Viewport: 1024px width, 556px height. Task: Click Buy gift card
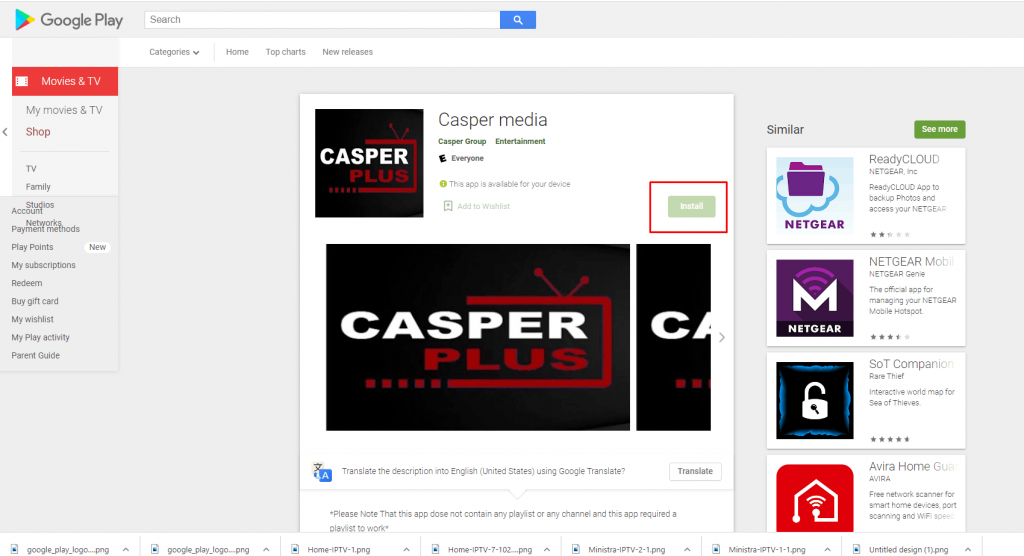[x=35, y=301]
